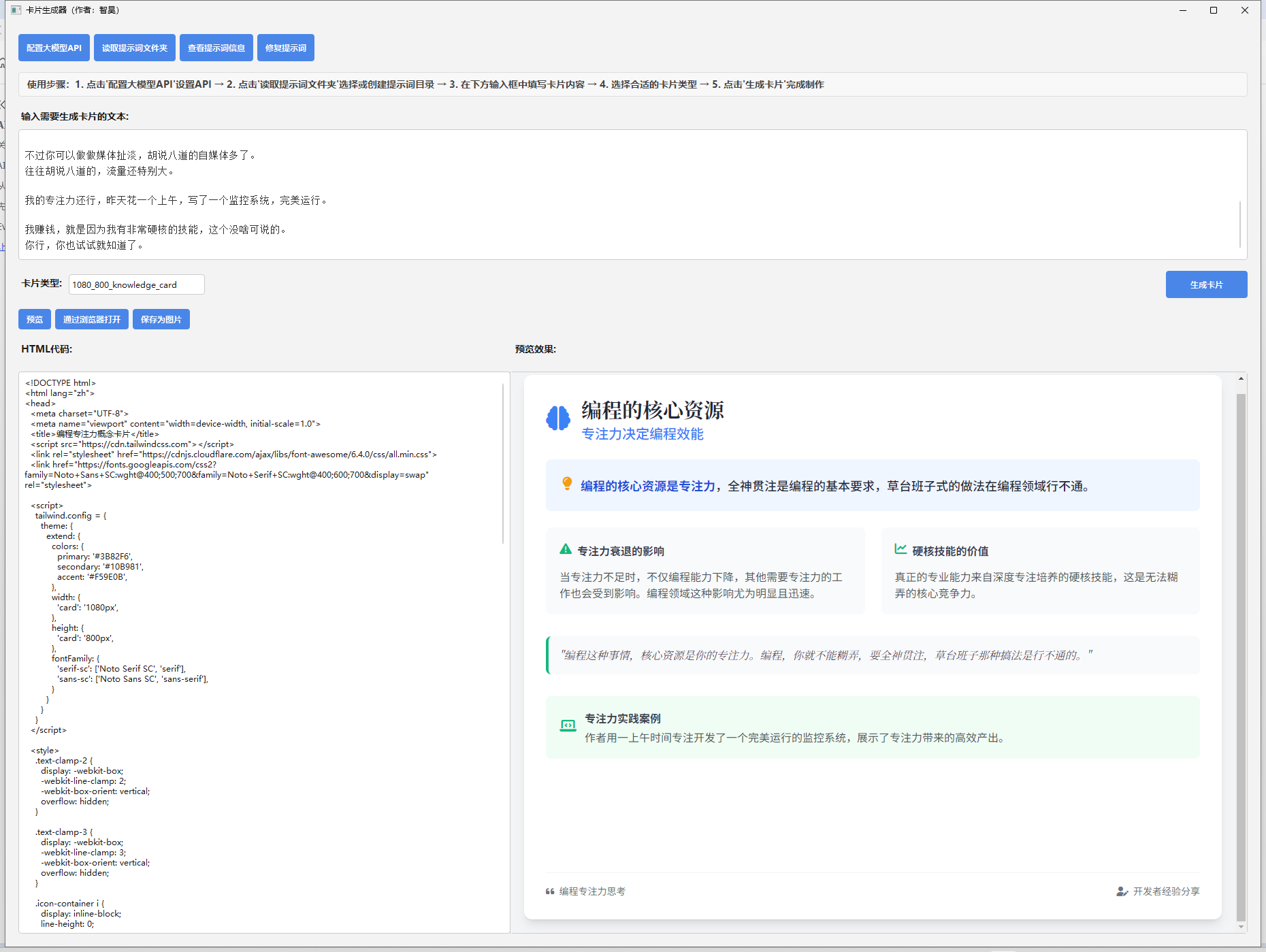
Task: Click the subtitle 专注力决定编程效能
Action: coord(643,434)
